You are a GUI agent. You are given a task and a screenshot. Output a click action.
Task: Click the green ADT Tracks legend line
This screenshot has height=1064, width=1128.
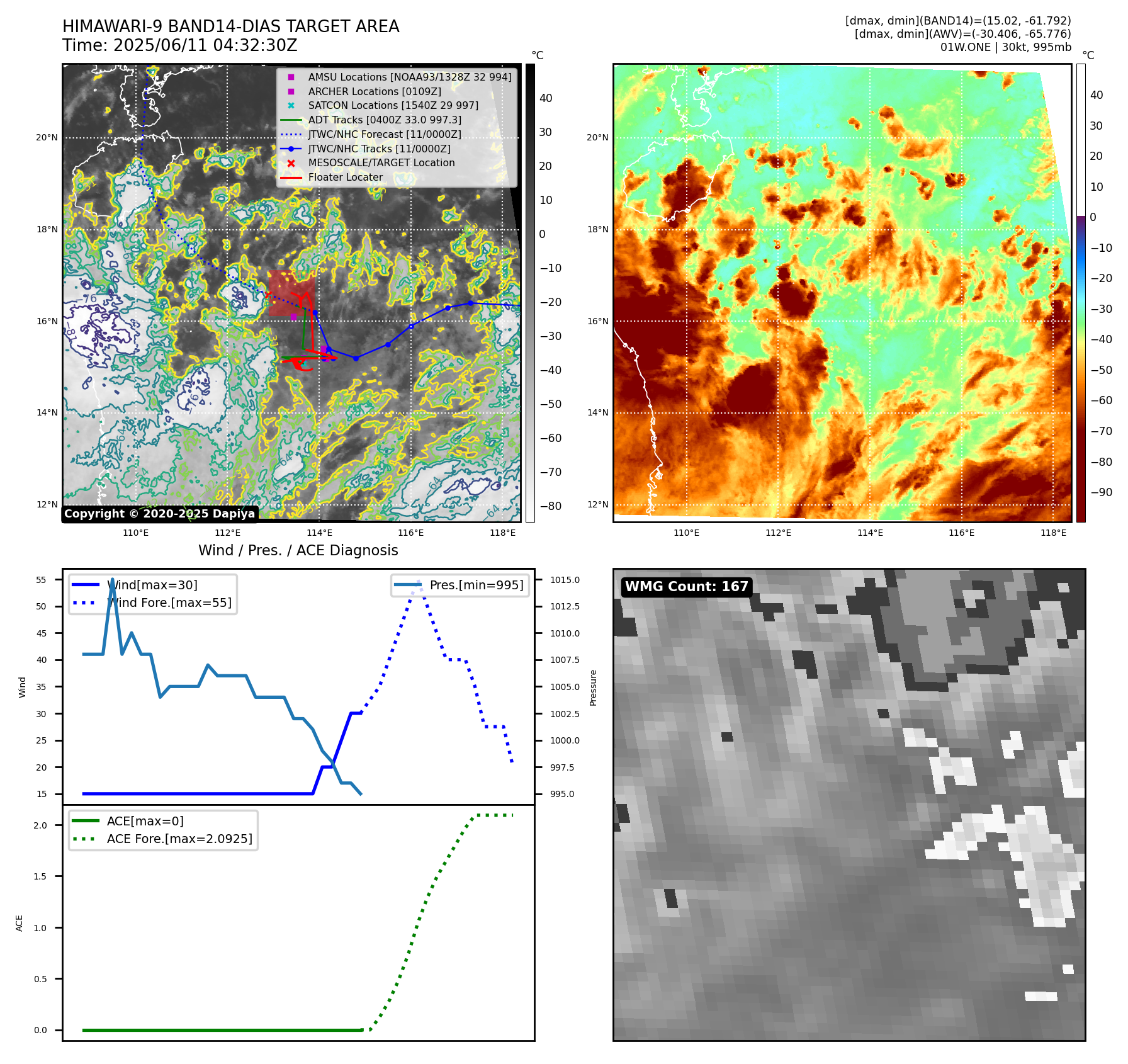click(291, 120)
